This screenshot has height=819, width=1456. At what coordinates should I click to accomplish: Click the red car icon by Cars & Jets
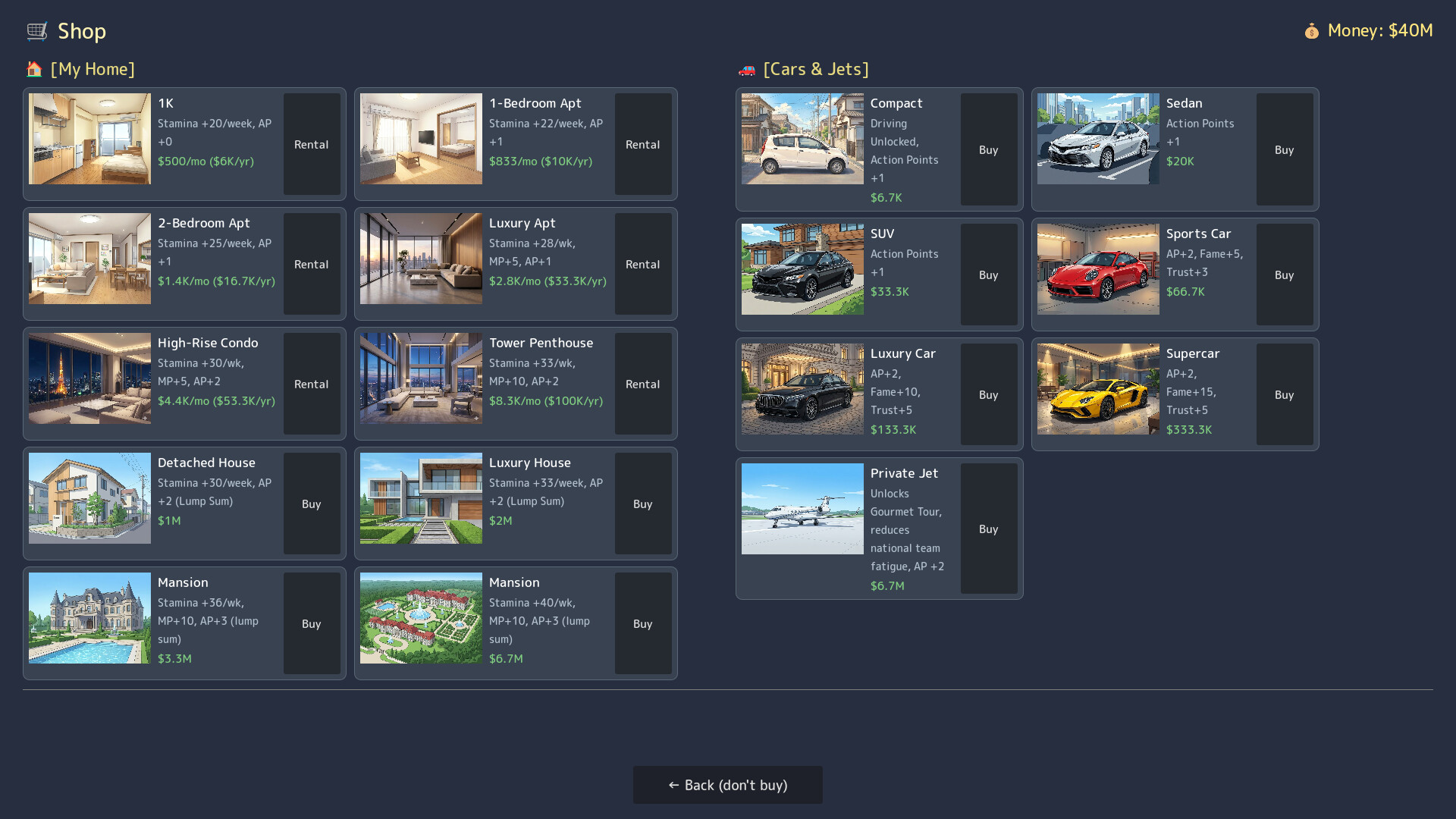tap(747, 70)
